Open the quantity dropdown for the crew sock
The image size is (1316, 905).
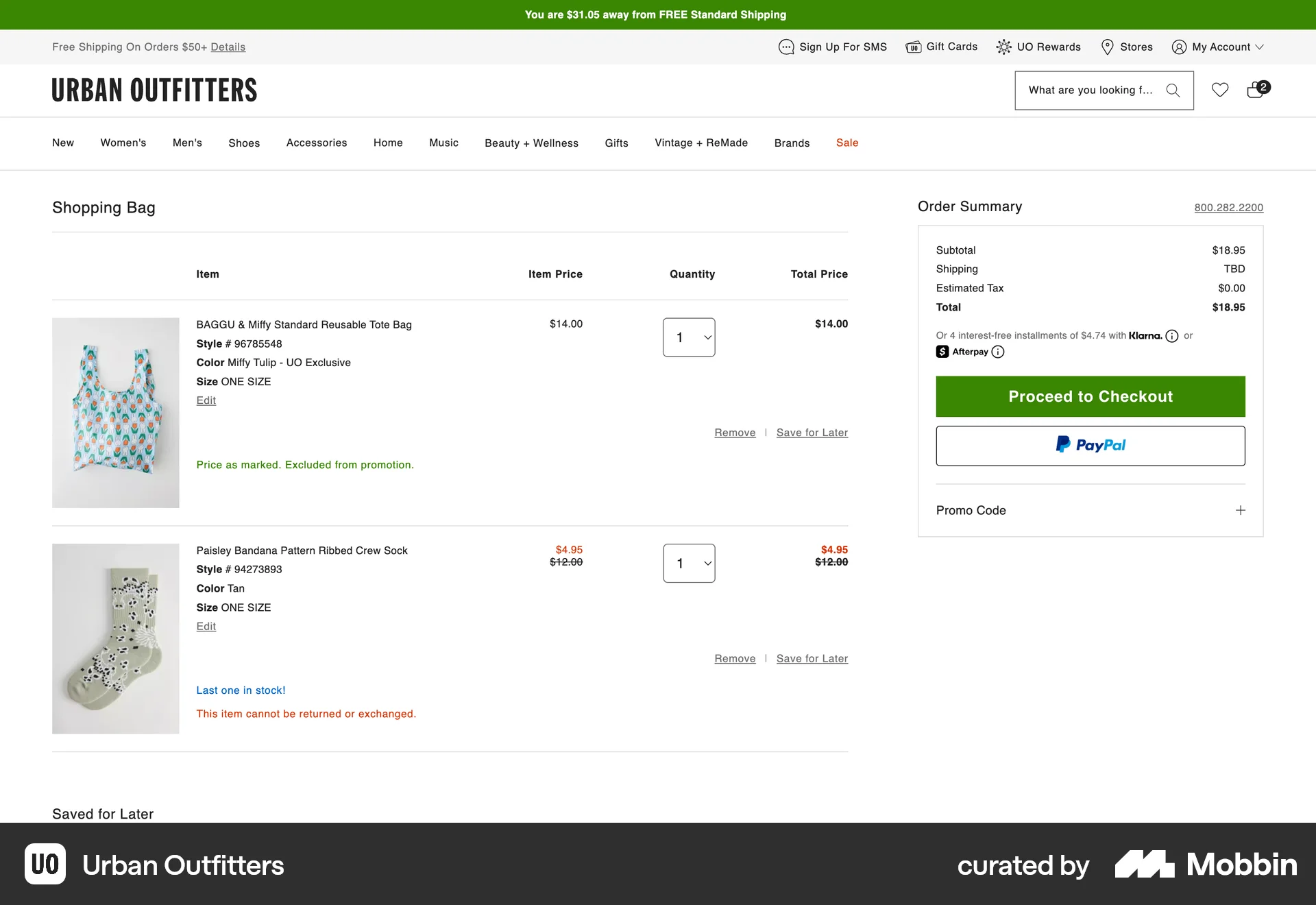coord(689,563)
